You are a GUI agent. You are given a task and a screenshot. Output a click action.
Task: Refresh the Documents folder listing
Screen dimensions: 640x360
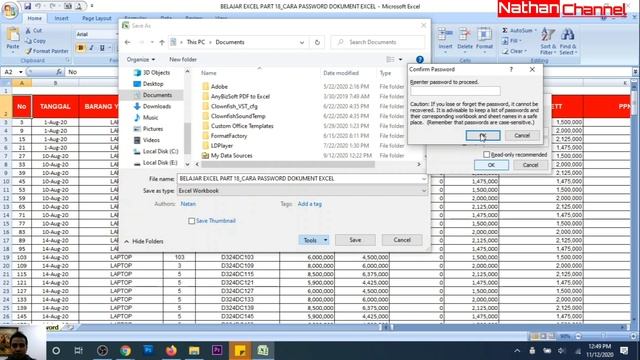pyautogui.click(x=317, y=42)
